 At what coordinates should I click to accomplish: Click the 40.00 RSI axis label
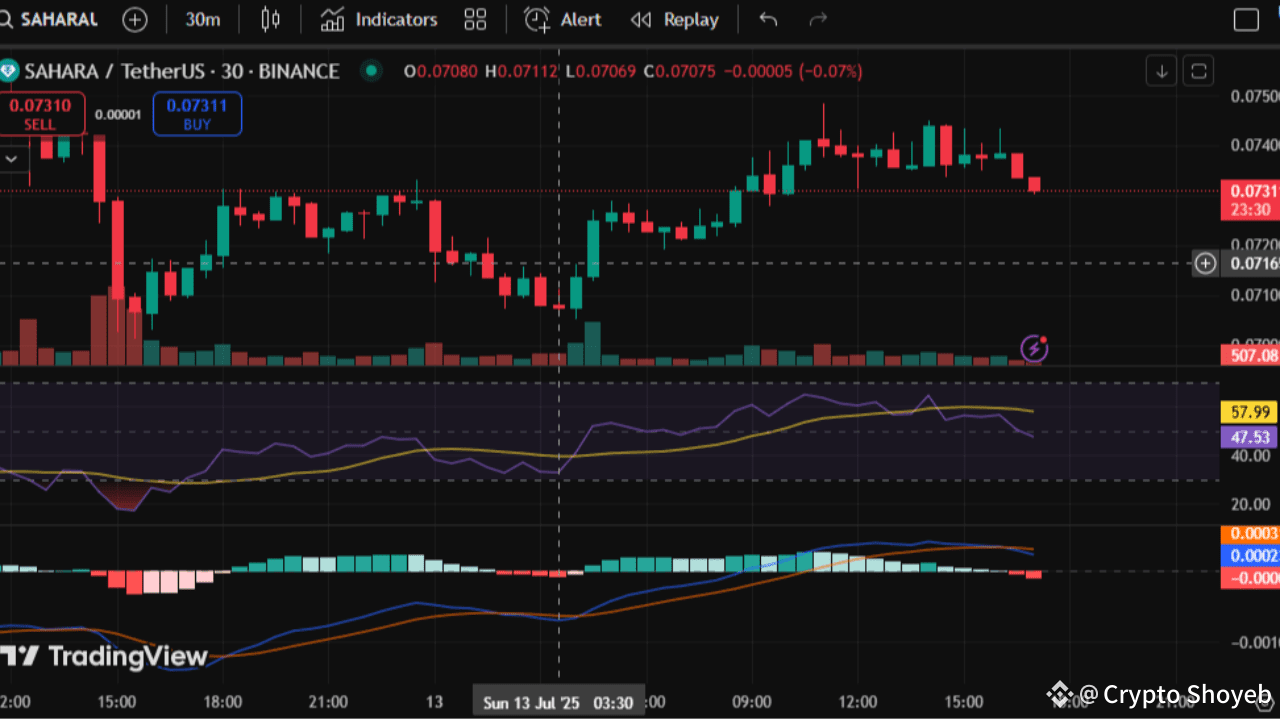coord(1251,456)
